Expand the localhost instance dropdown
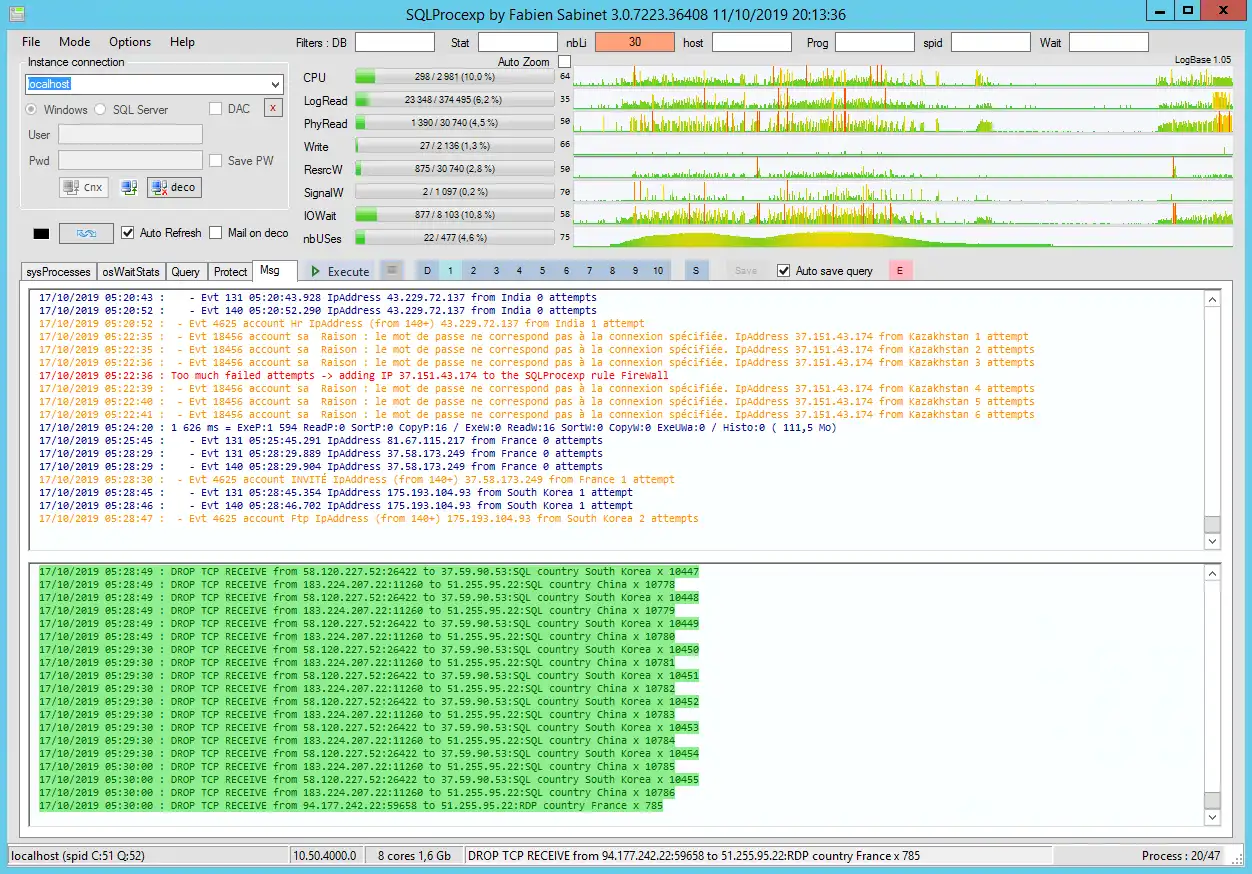This screenshot has width=1252, height=874. pyautogui.click(x=276, y=85)
